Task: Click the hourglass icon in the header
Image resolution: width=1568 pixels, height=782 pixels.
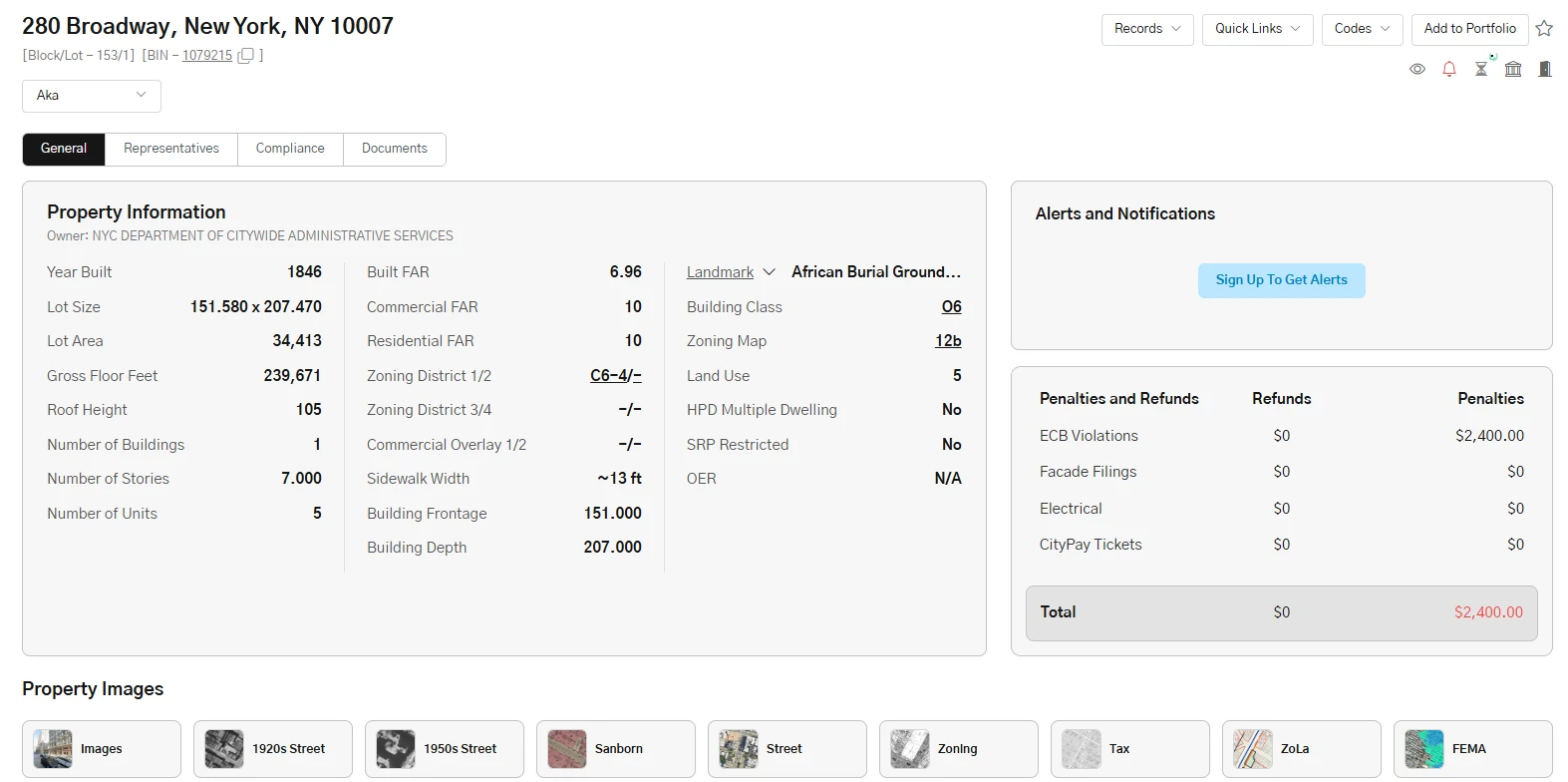Action: coord(1481,69)
